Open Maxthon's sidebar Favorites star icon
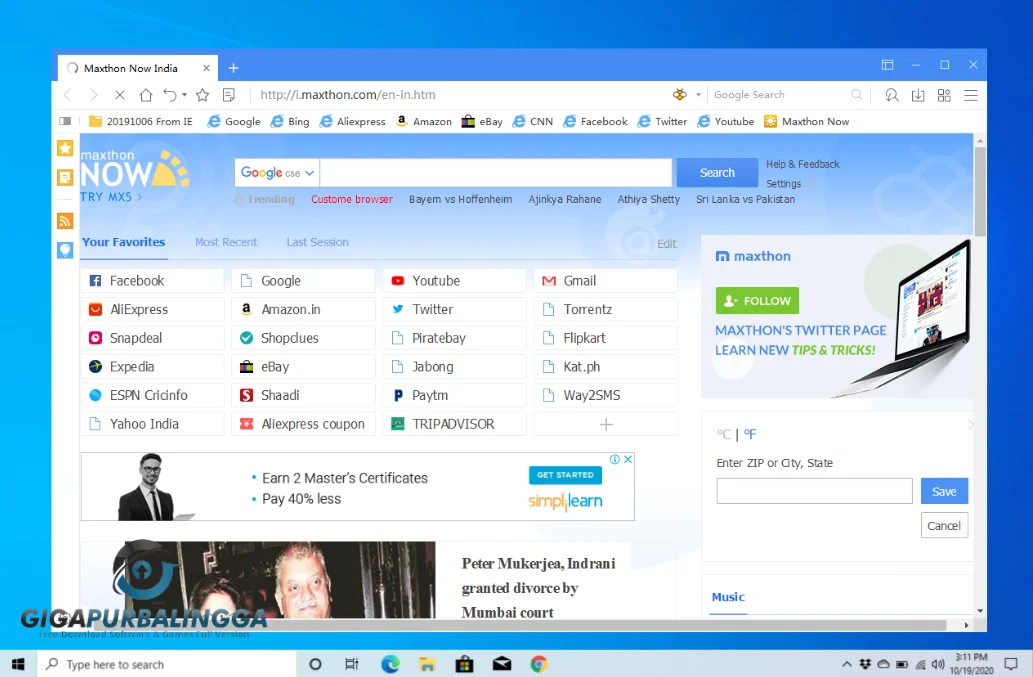Image resolution: width=1033 pixels, height=677 pixels. pos(64,148)
